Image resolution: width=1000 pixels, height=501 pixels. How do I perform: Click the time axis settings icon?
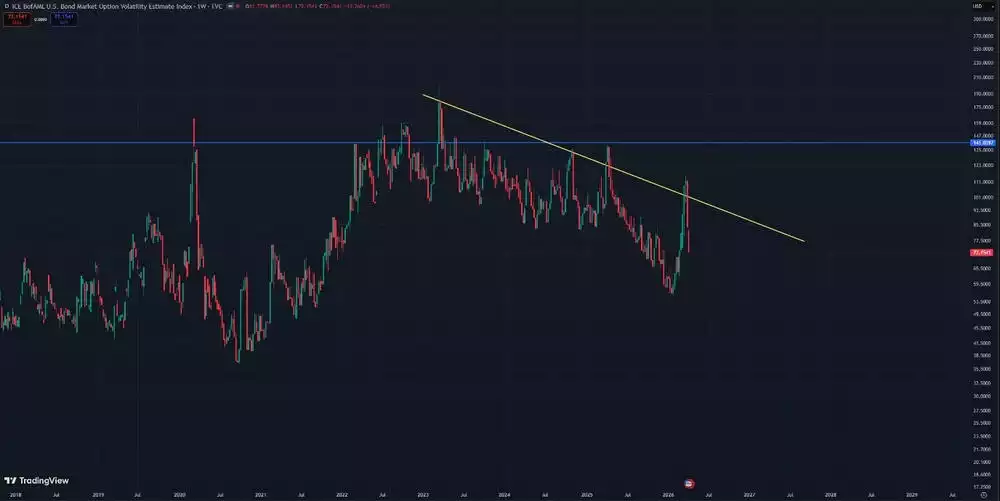984,495
